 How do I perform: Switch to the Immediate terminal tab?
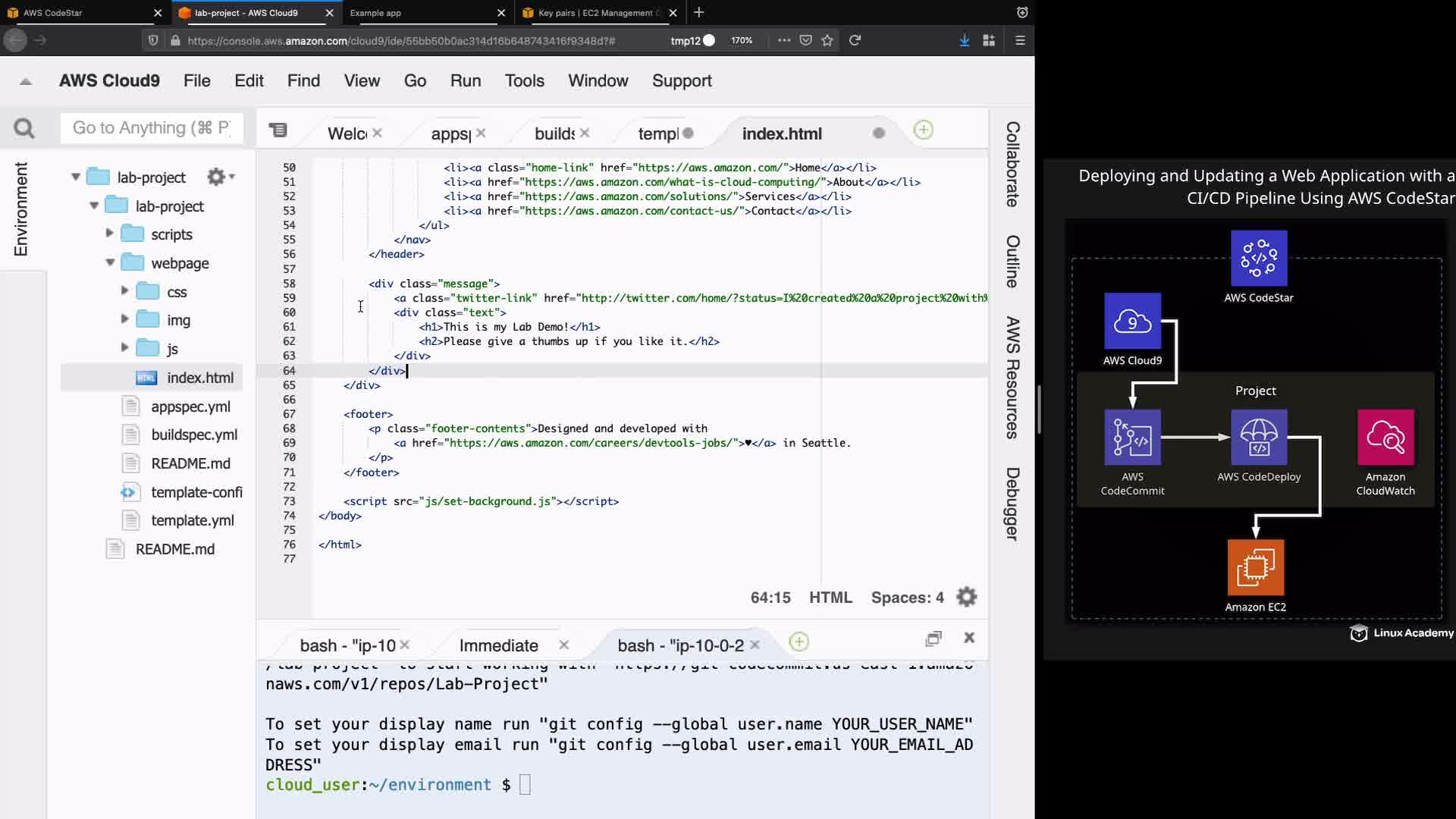coord(498,645)
